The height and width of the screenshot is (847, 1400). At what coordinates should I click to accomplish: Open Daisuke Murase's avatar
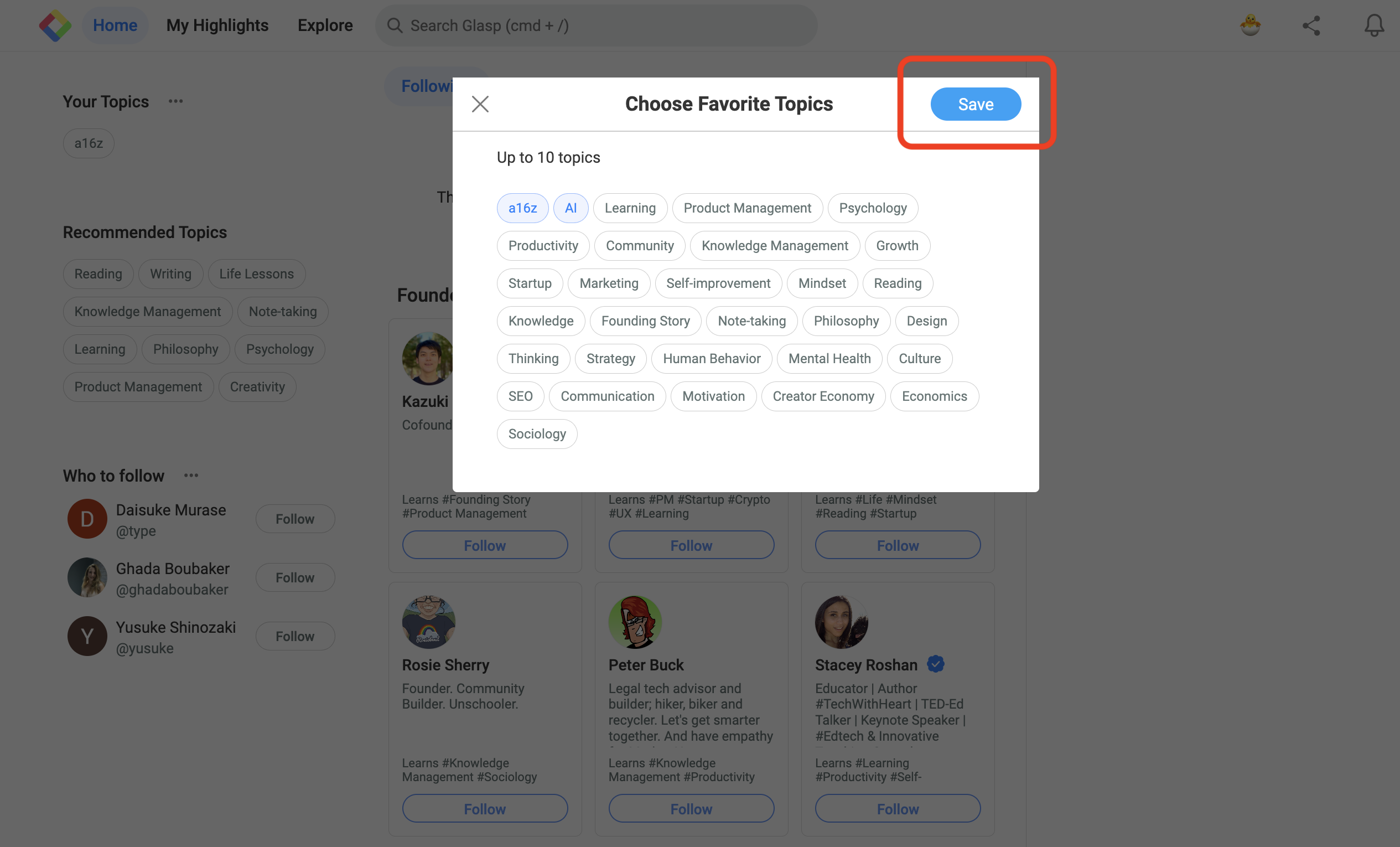87,519
